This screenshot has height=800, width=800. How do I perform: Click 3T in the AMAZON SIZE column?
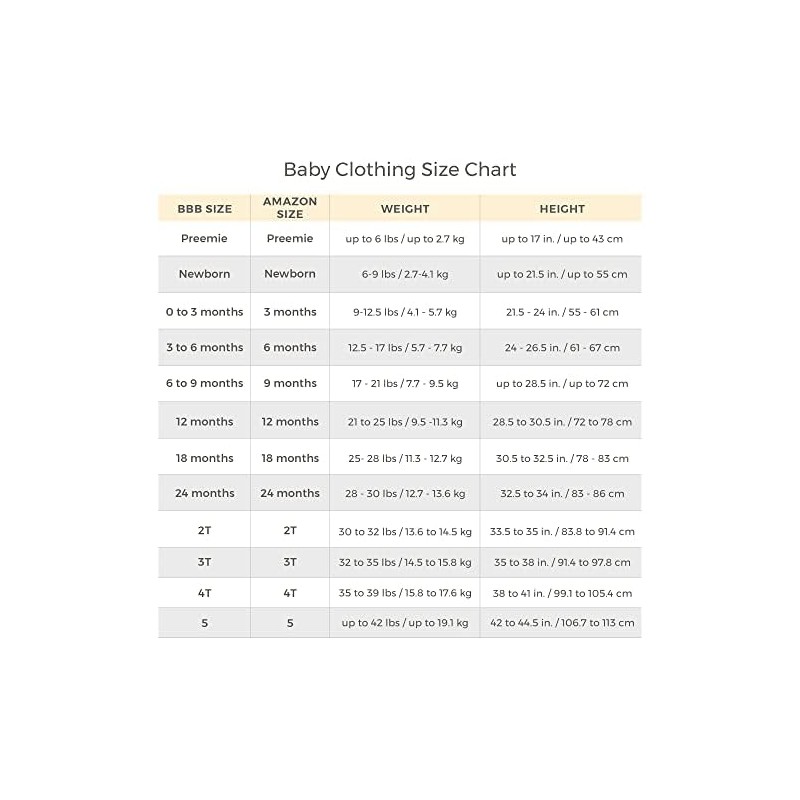(x=290, y=562)
